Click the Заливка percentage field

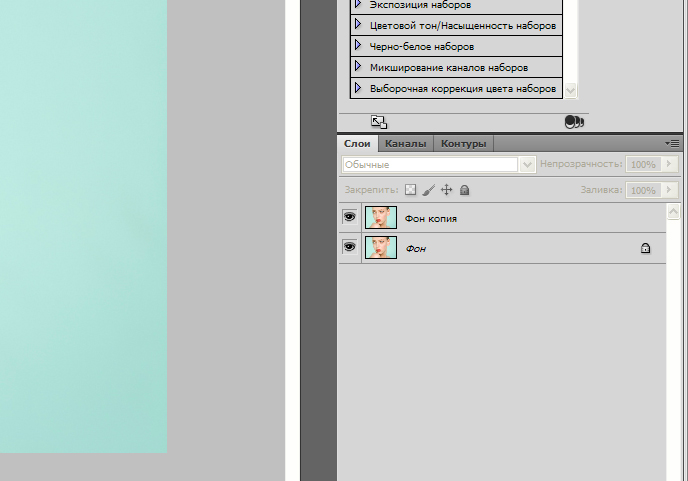643,189
